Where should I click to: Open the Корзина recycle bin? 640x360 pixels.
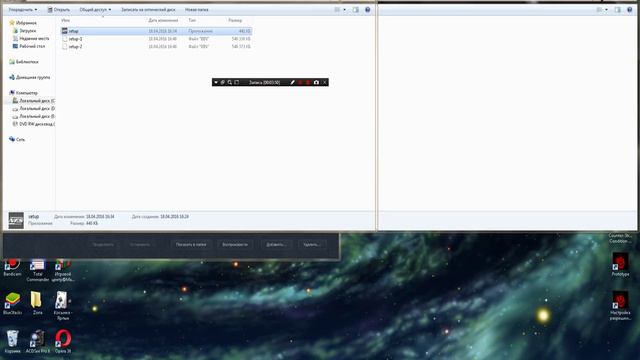pyautogui.click(x=12, y=342)
